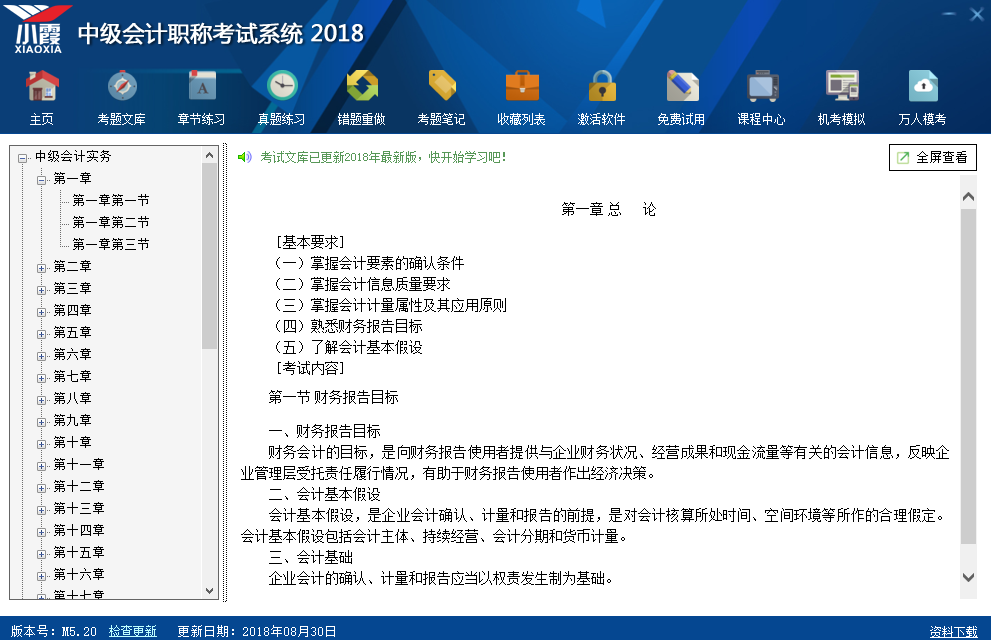Open the 考题文库 compass icon
This screenshot has height=640, width=991.
click(122, 87)
